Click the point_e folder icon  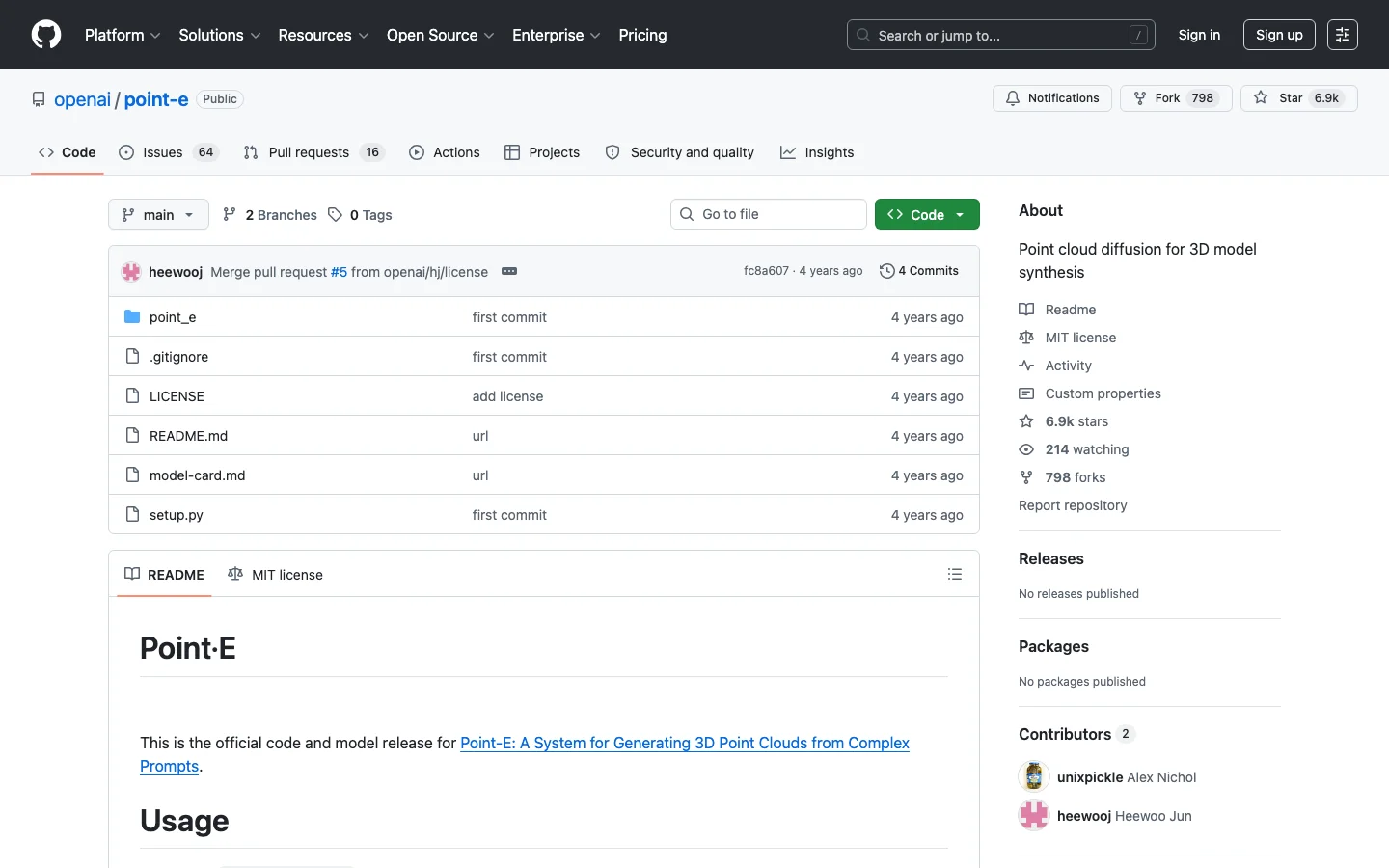coord(132,317)
